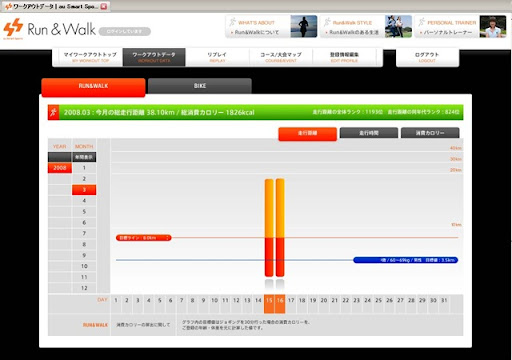The image size is (512, 360).
Task: Open COURSE&EVENT map menu
Action: 281,57
